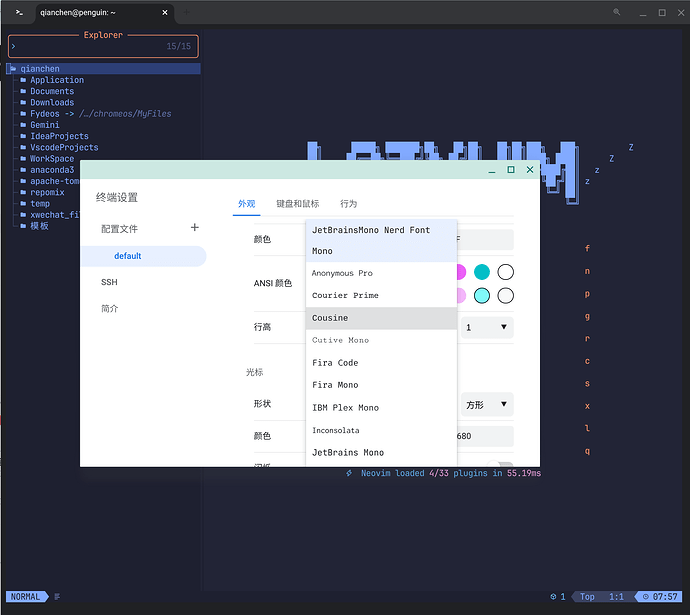The height and width of the screenshot is (615, 690).
Task: Click the add profile plus icon
Action: coord(195,228)
